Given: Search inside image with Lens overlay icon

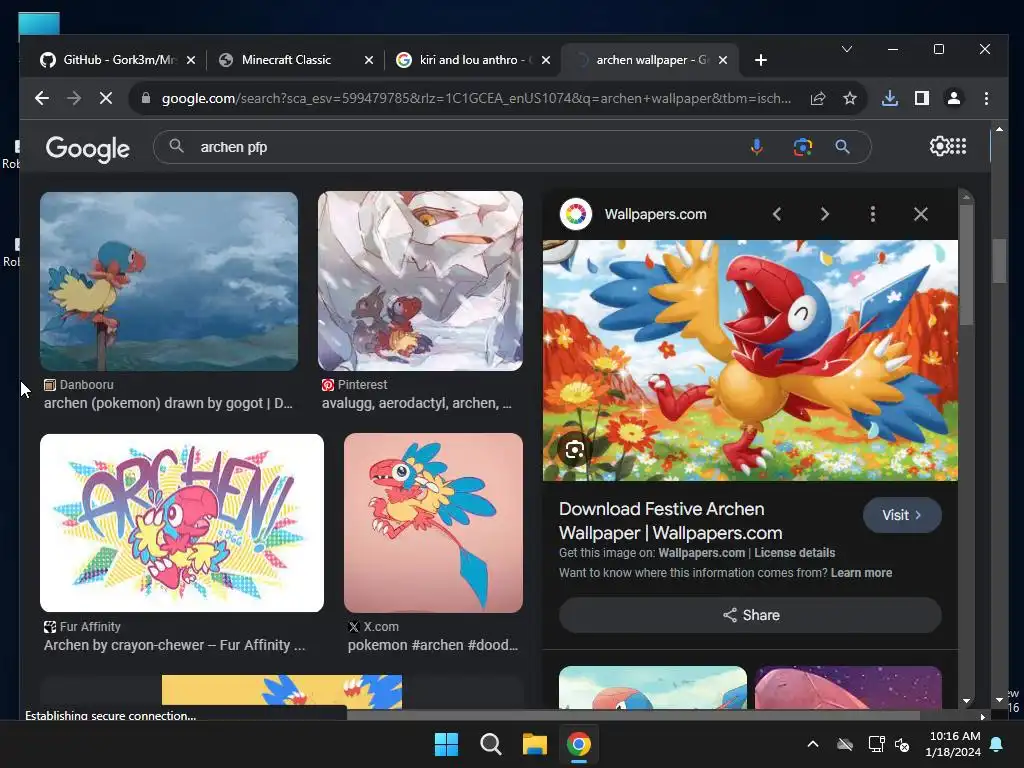Looking at the screenshot, I should 575,450.
